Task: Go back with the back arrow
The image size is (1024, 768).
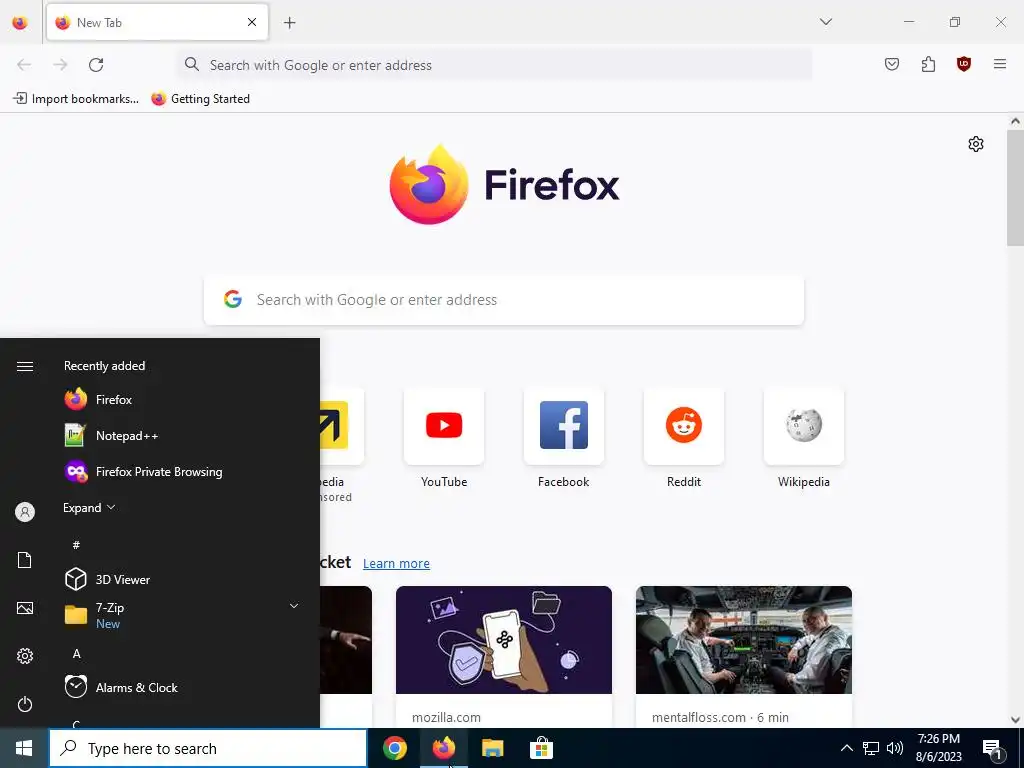Action: pyautogui.click(x=24, y=65)
